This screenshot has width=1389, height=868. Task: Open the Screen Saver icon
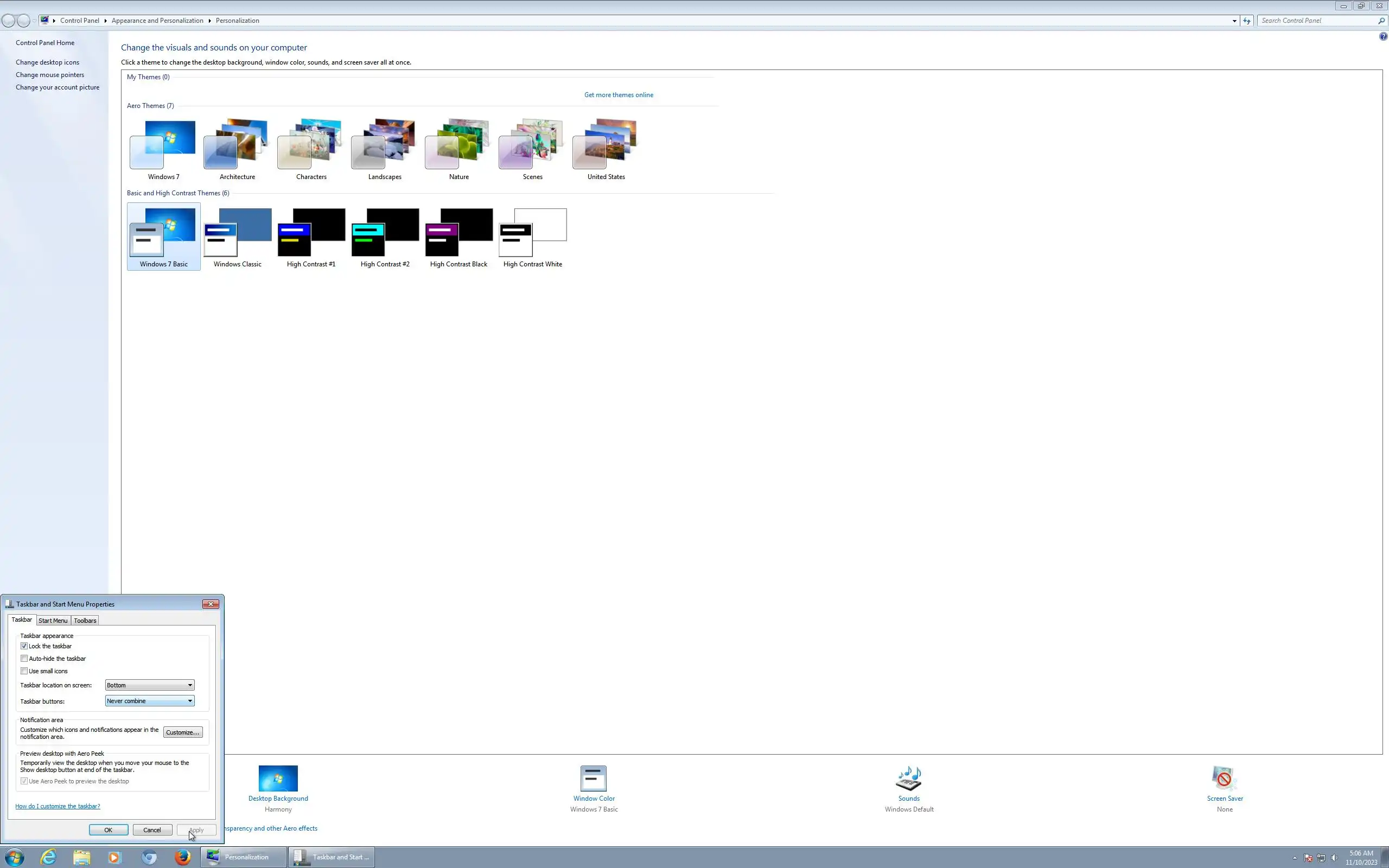[x=1224, y=778]
